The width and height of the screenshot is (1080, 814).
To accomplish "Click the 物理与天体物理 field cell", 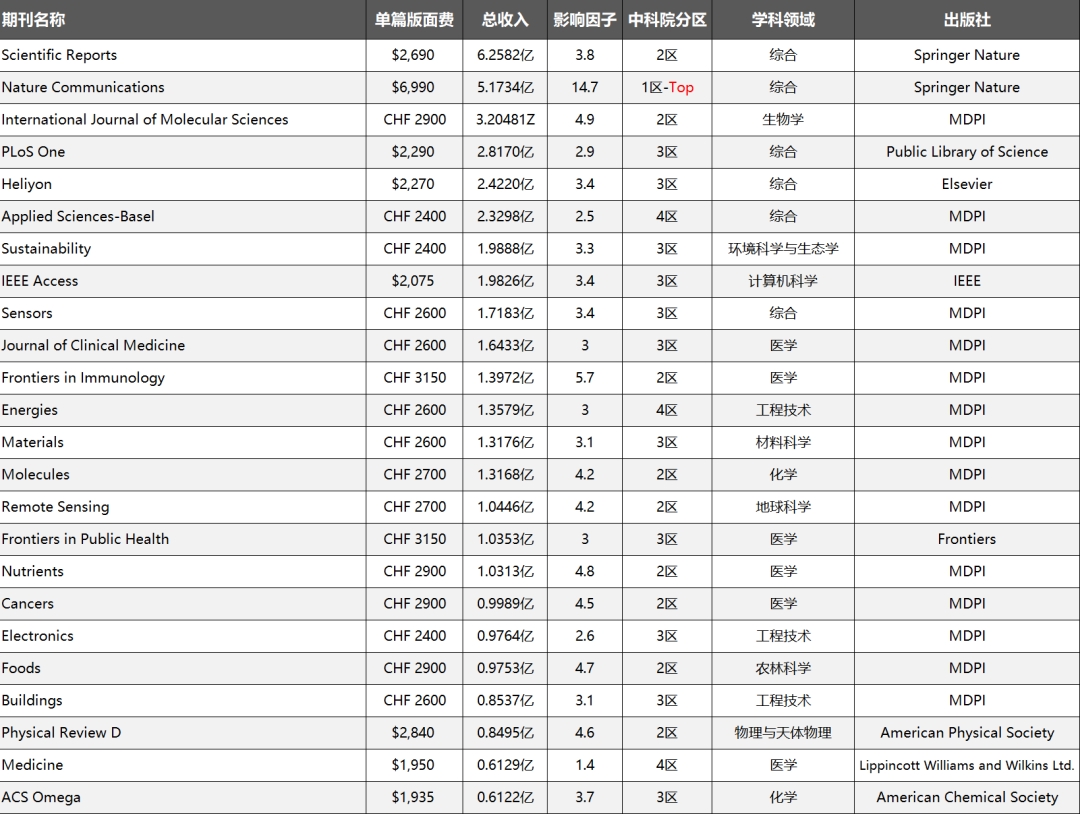I will pyautogui.click(x=783, y=733).
